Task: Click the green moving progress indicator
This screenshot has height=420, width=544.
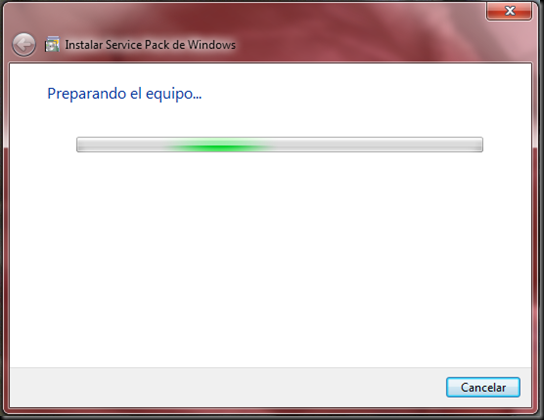Action: click(x=218, y=145)
